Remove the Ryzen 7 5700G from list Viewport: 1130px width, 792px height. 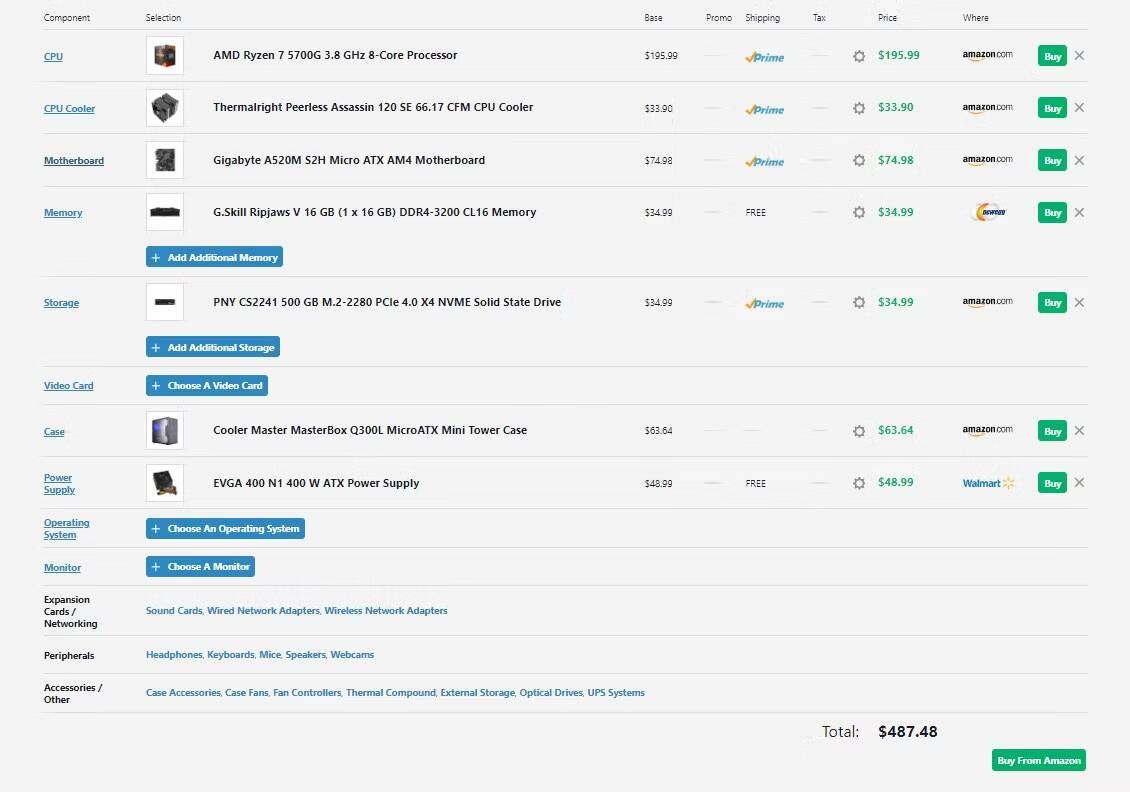(1079, 56)
